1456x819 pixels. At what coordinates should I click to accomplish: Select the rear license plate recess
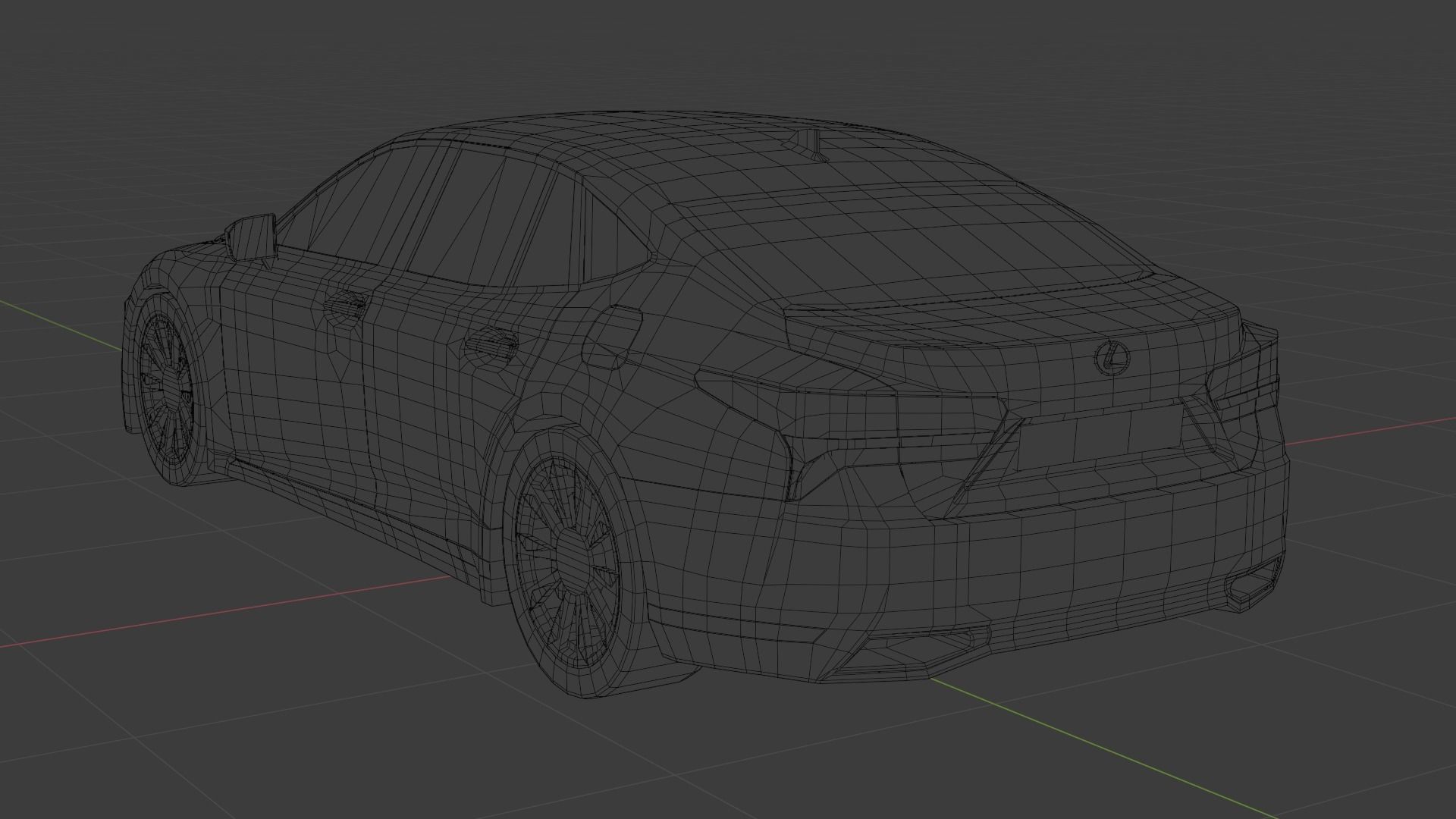[1099, 436]
